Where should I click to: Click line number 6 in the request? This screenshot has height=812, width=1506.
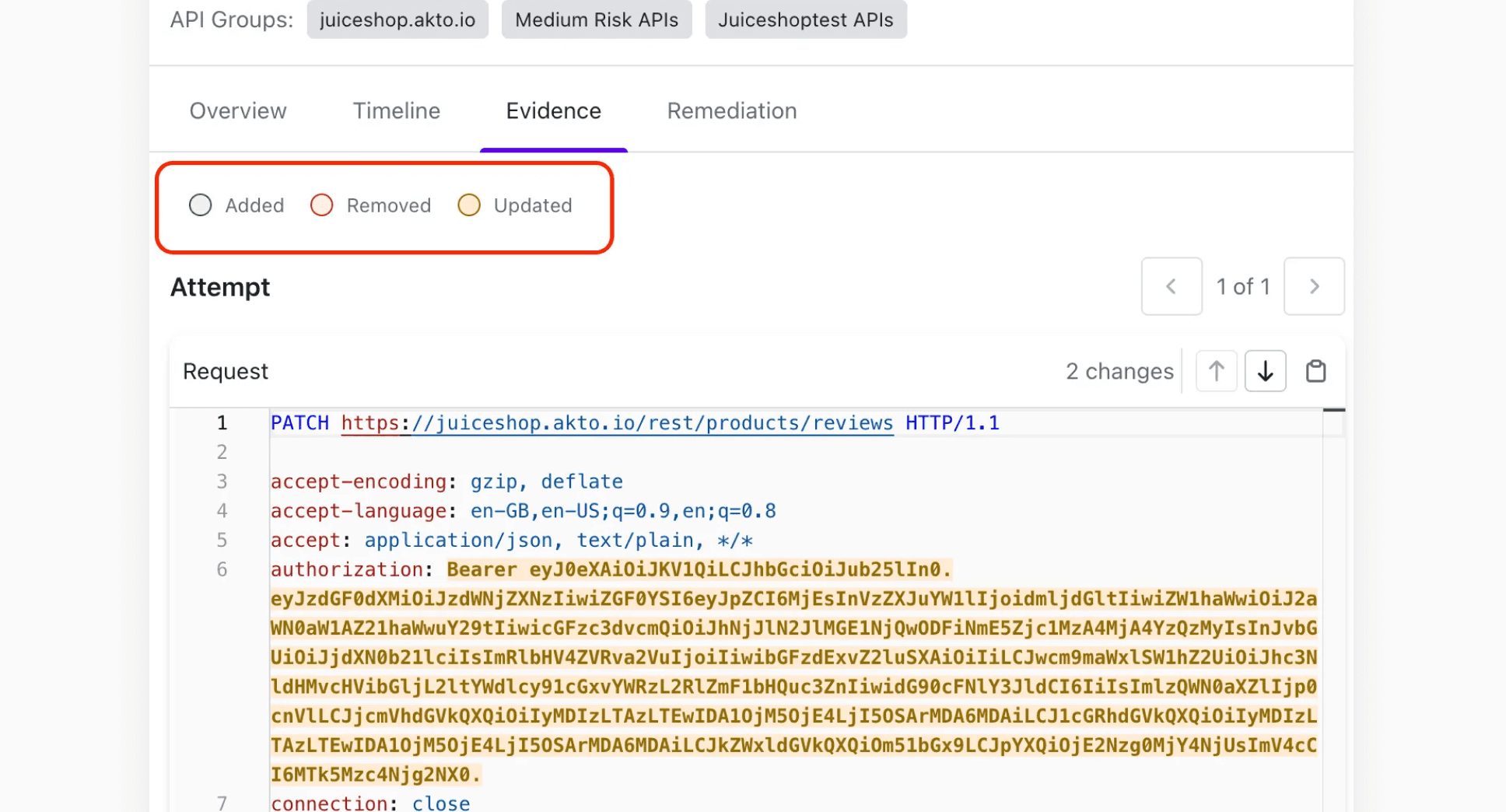(x=222, y=569)
